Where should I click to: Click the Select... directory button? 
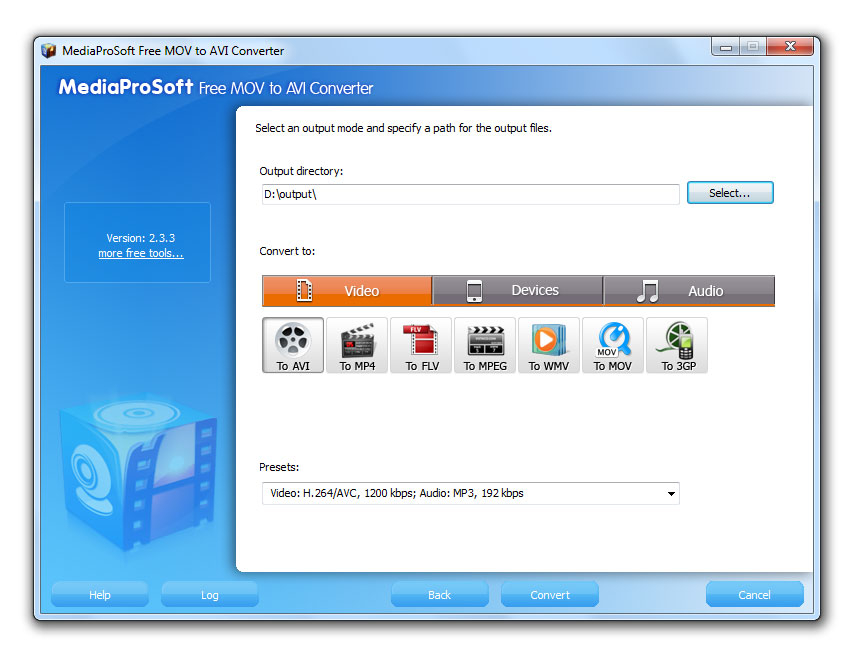tap(730, 193)
